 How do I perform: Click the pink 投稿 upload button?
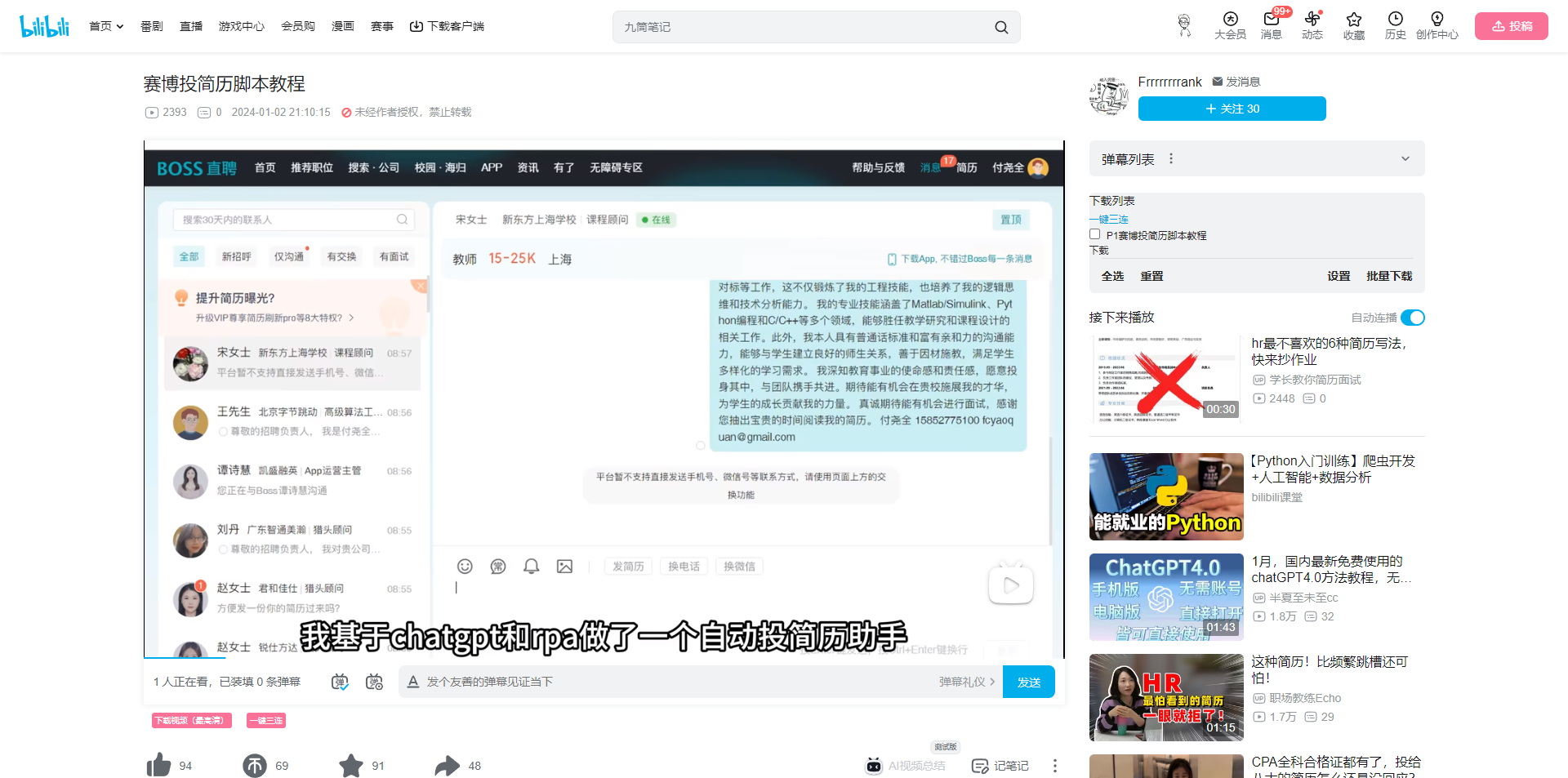(x=1511, y=26)
